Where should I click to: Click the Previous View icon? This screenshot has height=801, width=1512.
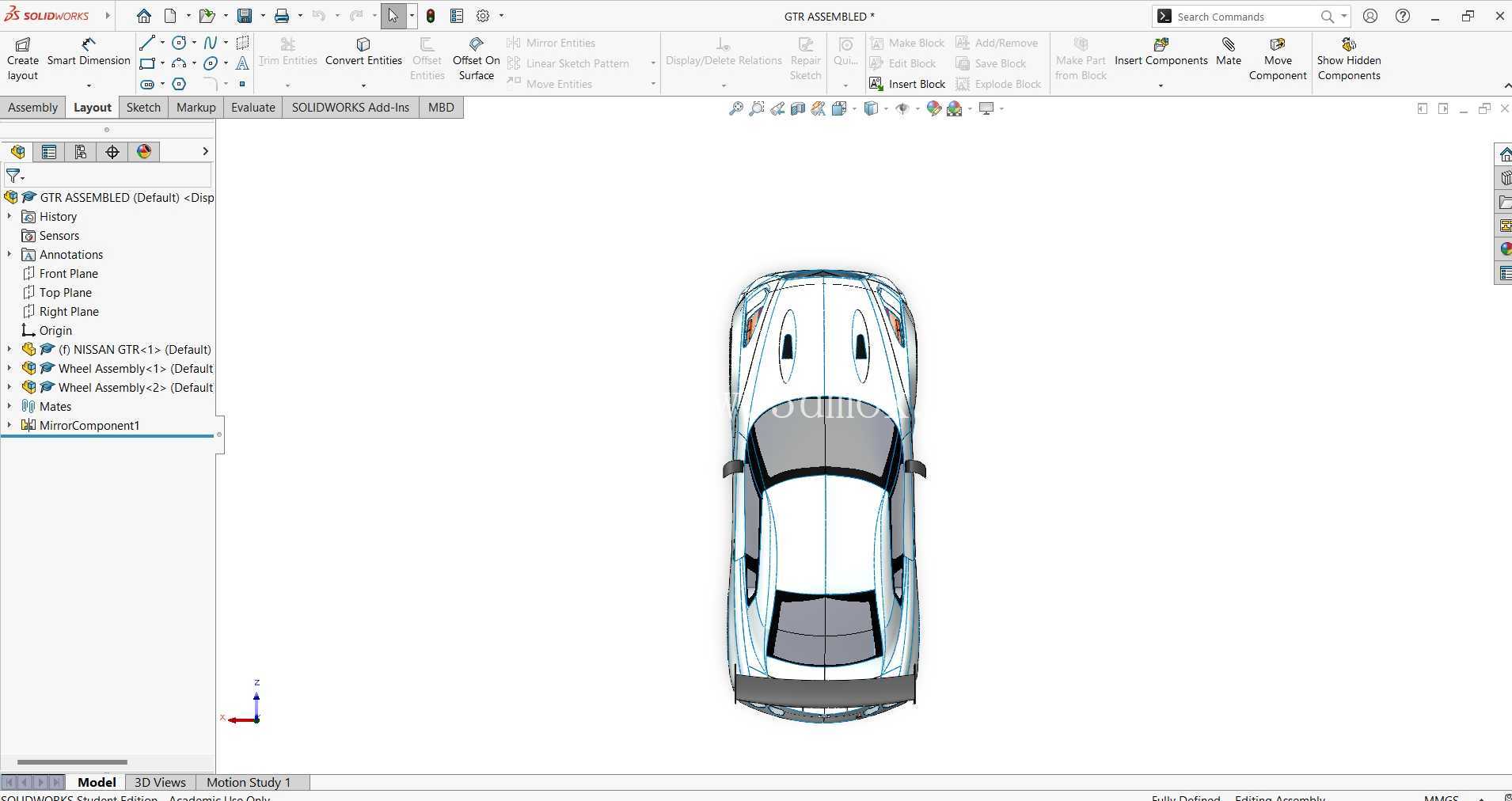[x=777, y=108]
